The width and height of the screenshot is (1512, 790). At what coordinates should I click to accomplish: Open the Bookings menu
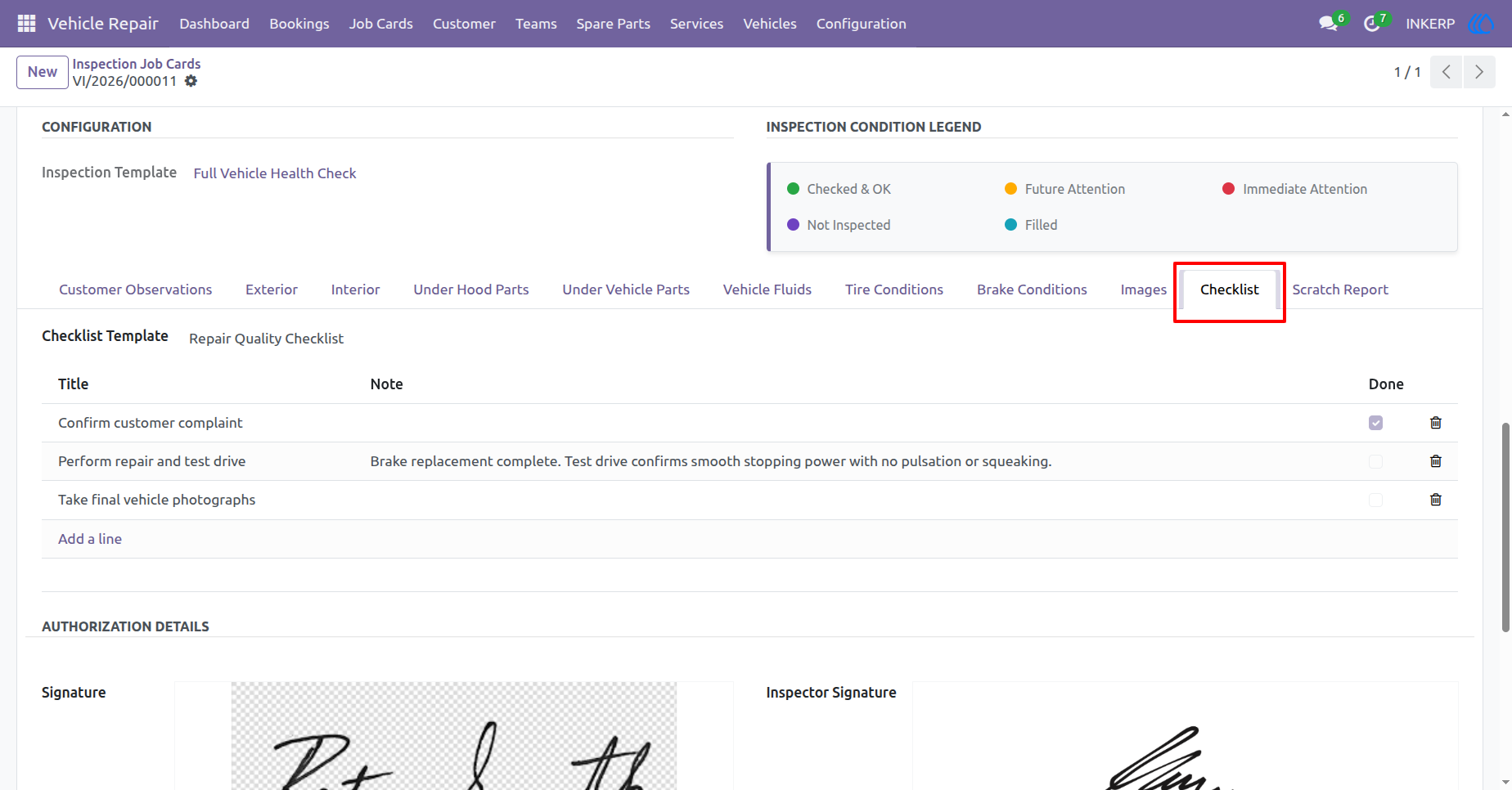tap(299, 24)
